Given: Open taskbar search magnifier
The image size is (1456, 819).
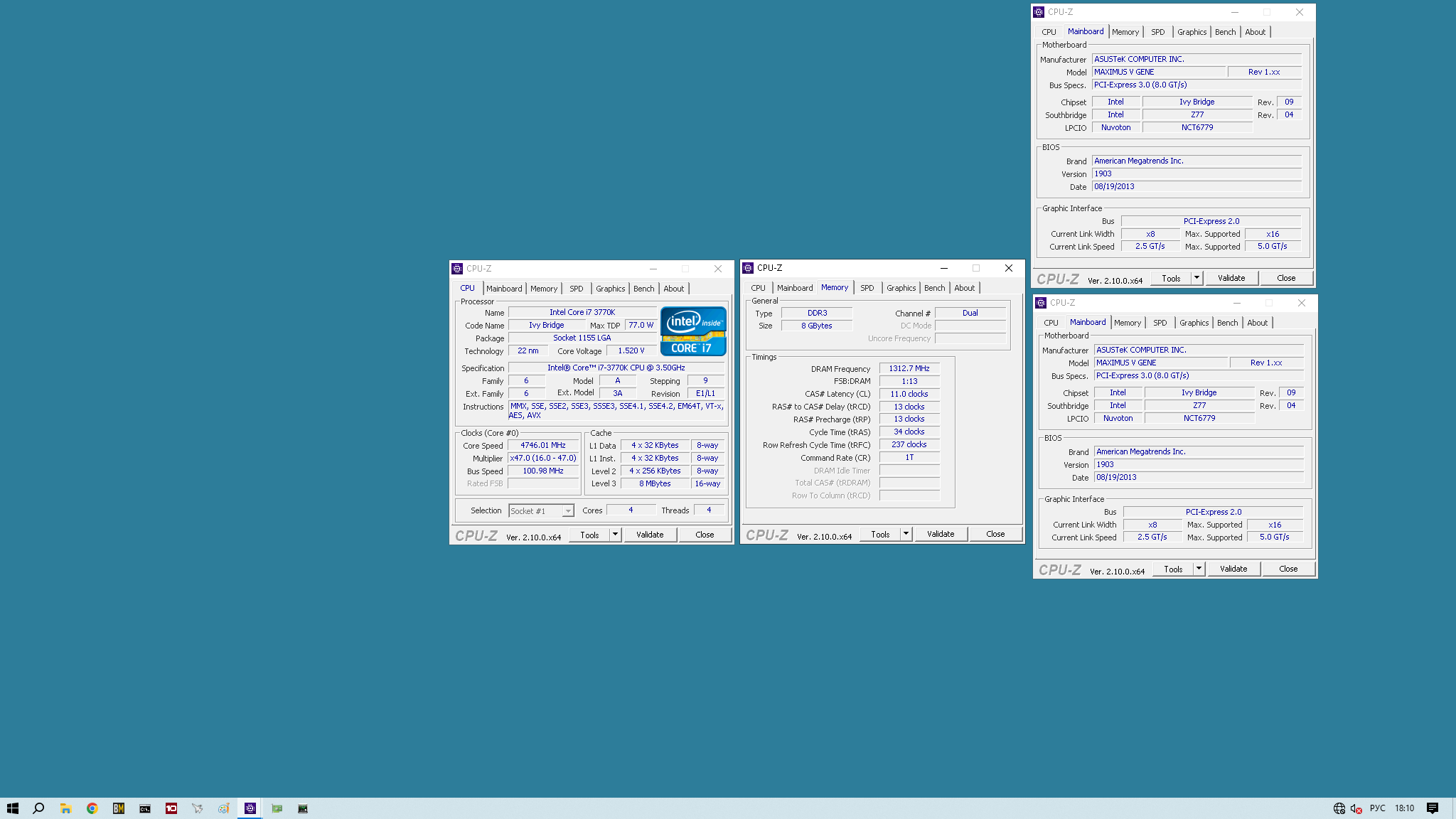Looking at the screenshot, I should 39,808.
